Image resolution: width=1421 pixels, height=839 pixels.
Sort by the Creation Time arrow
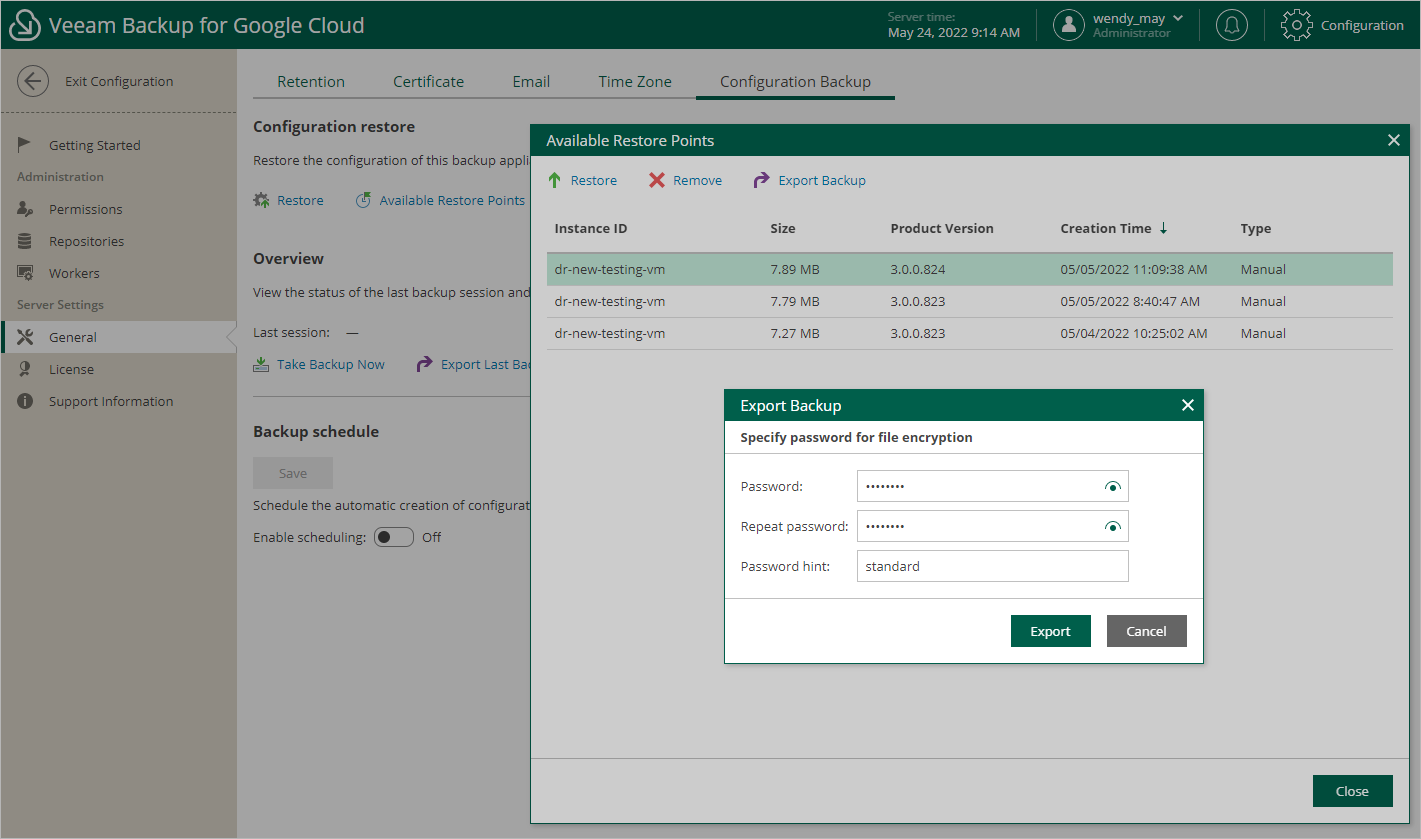pyautogui.click(x=1163, y=228)
